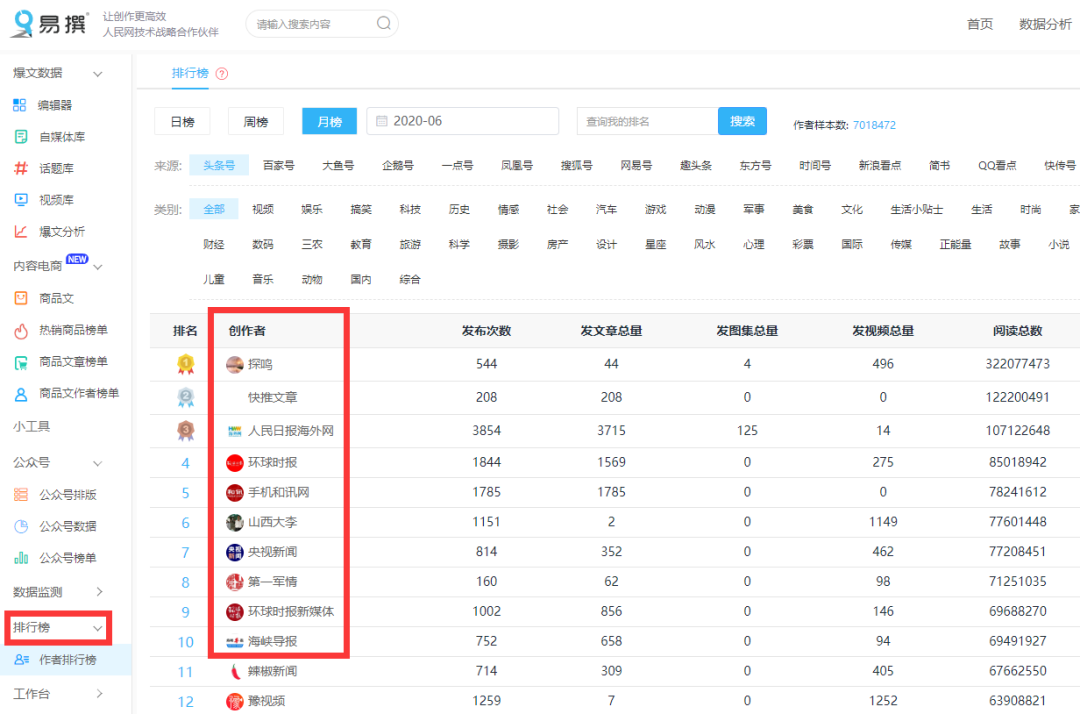Select the 排行榜 page tab
Image resolution: width=1080 pixels, height=714 pixels.
point(190,73)
